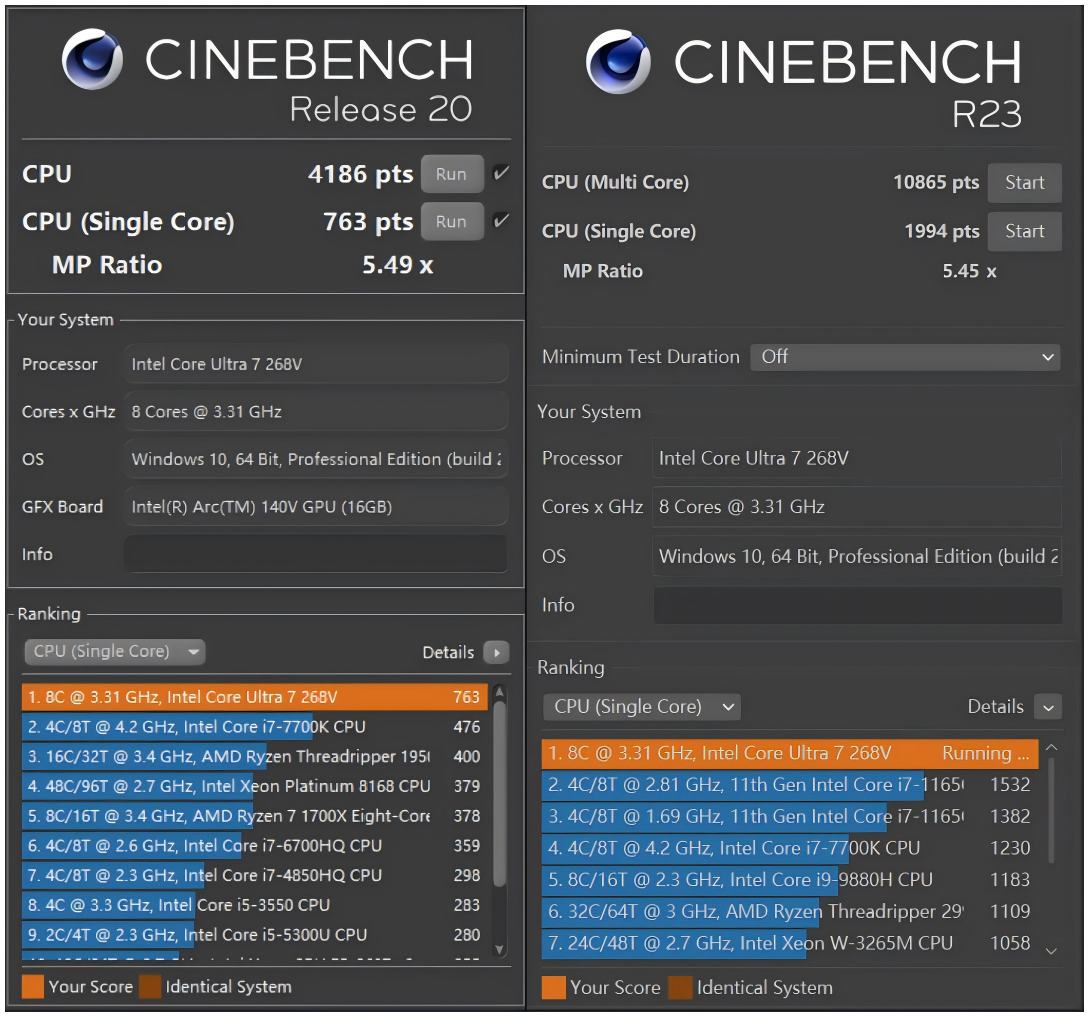The image size is (1089, 1017).
Task: Click the R20 ranking scrollbar thumb
Action: [499, 793]
